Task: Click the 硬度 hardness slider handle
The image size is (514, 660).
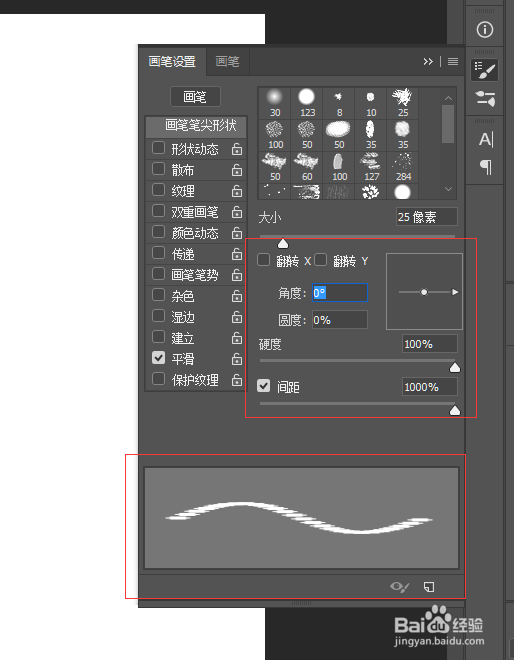Action: [x=455, y=368]
